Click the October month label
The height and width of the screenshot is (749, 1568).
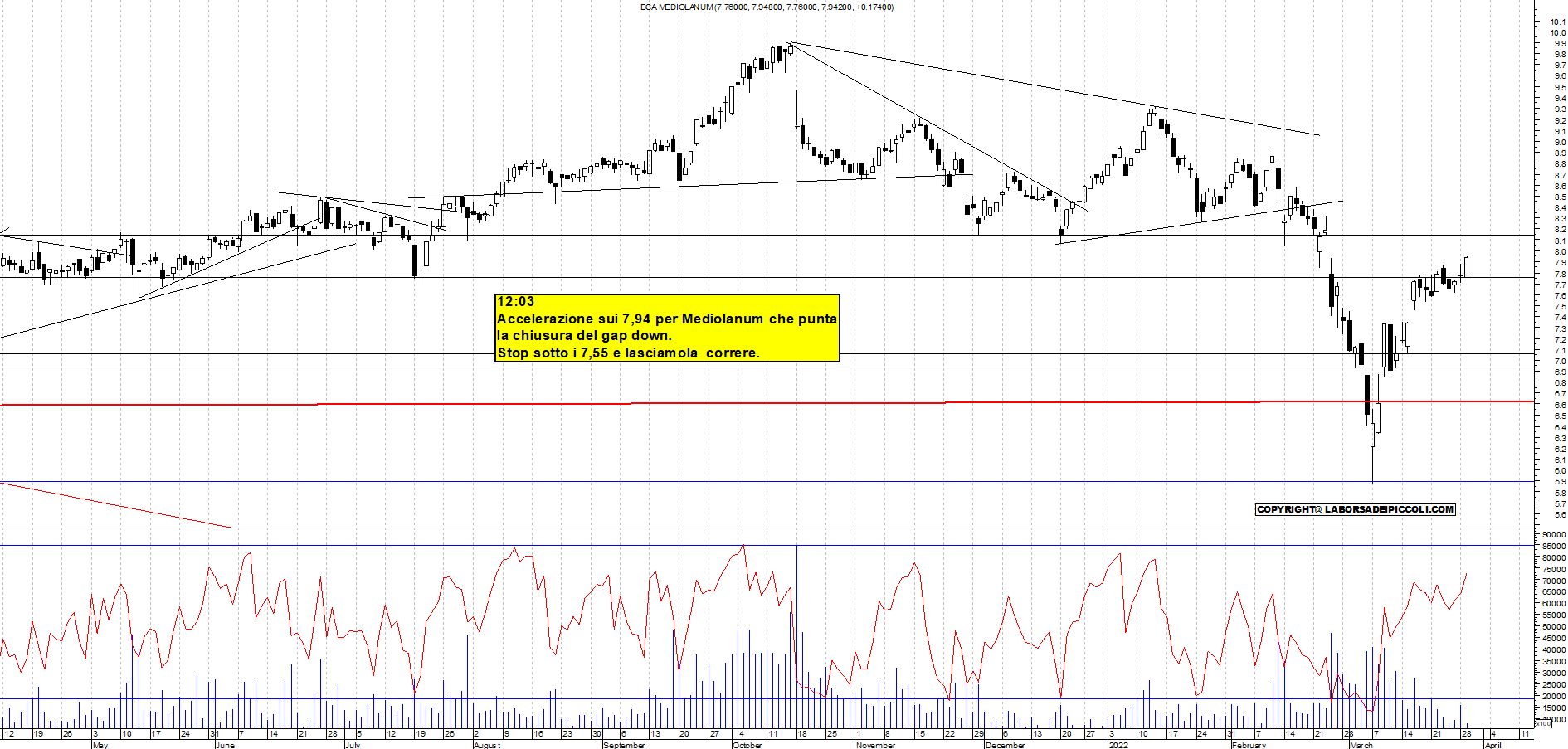tap(747, 745)
